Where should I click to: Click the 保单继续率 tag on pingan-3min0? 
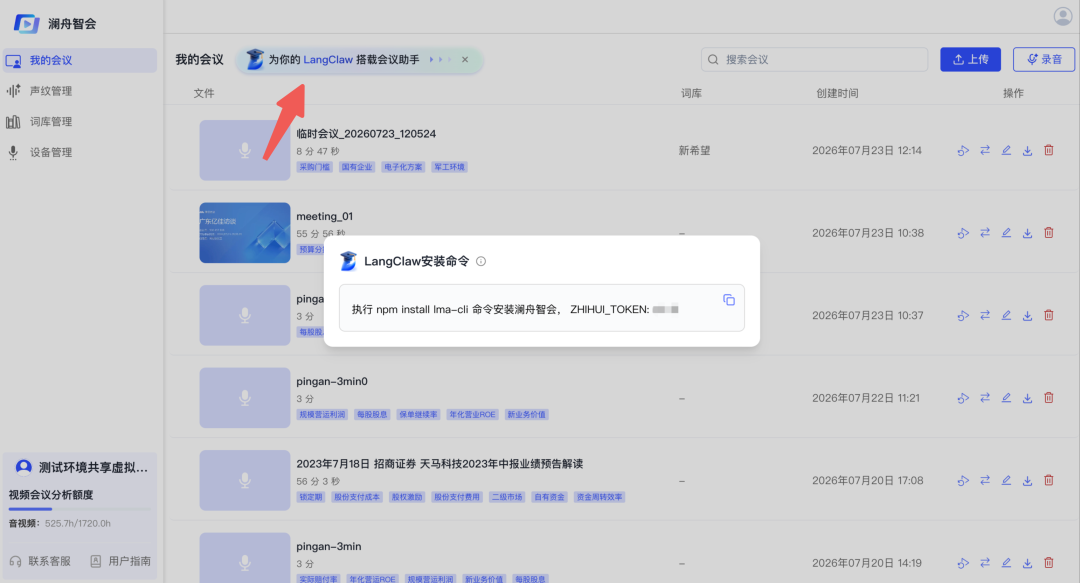(x=418, y=414)
